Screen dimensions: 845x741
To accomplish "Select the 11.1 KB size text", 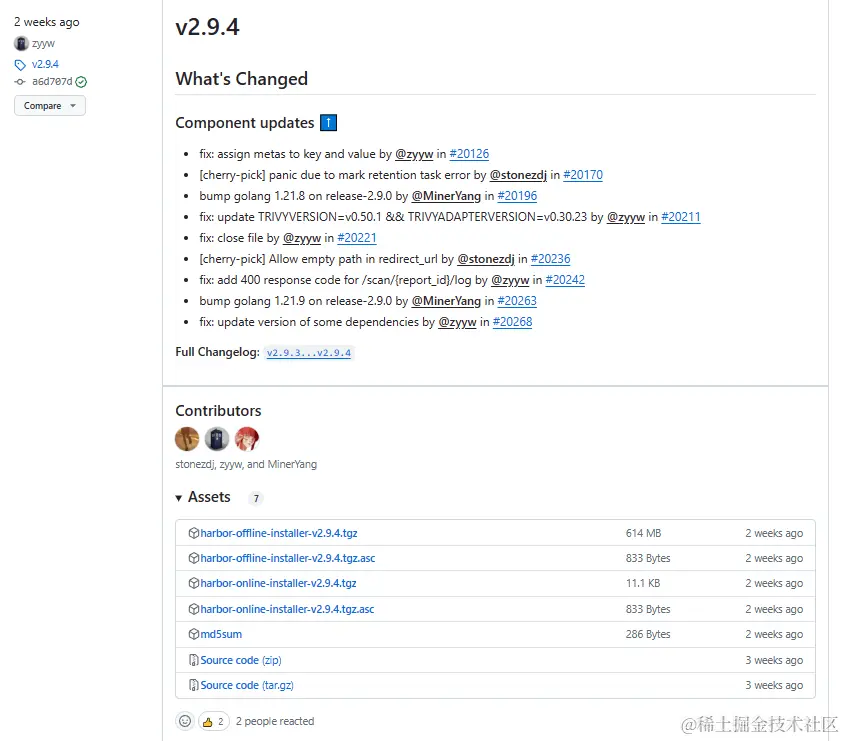I will point(643,583).
